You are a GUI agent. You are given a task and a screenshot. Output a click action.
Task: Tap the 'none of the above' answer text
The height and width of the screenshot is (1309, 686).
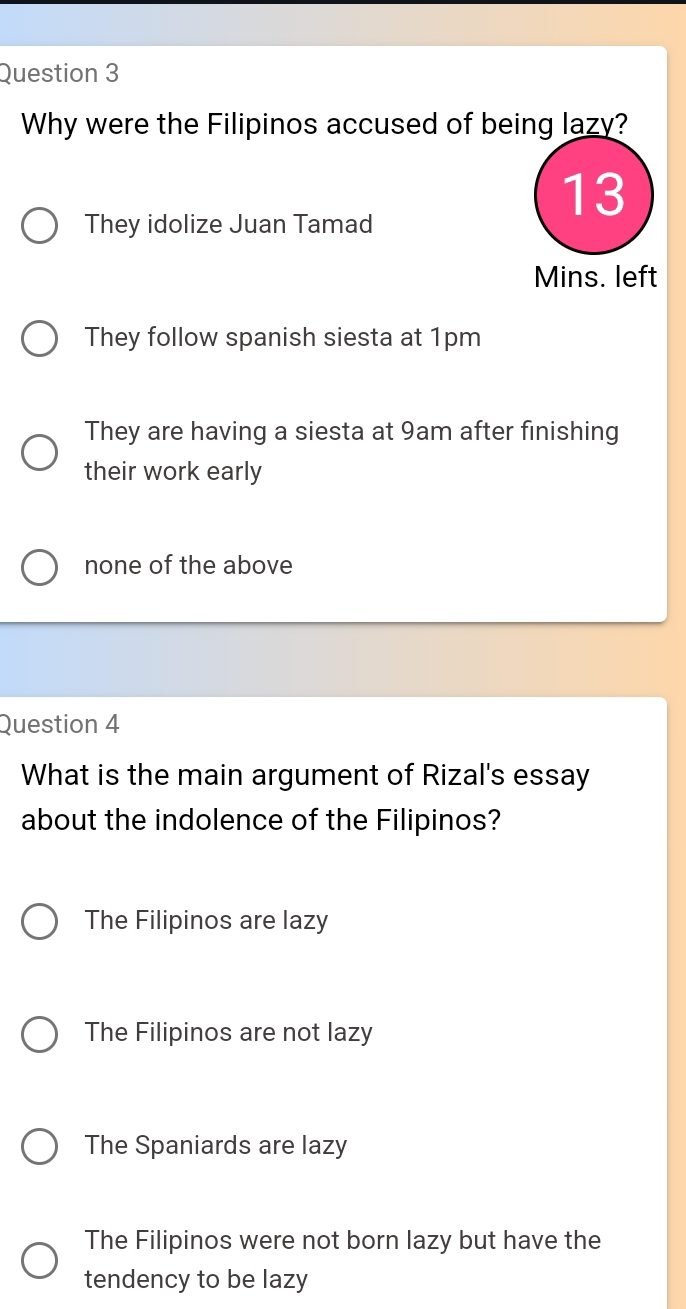click(x=189, y=566)
